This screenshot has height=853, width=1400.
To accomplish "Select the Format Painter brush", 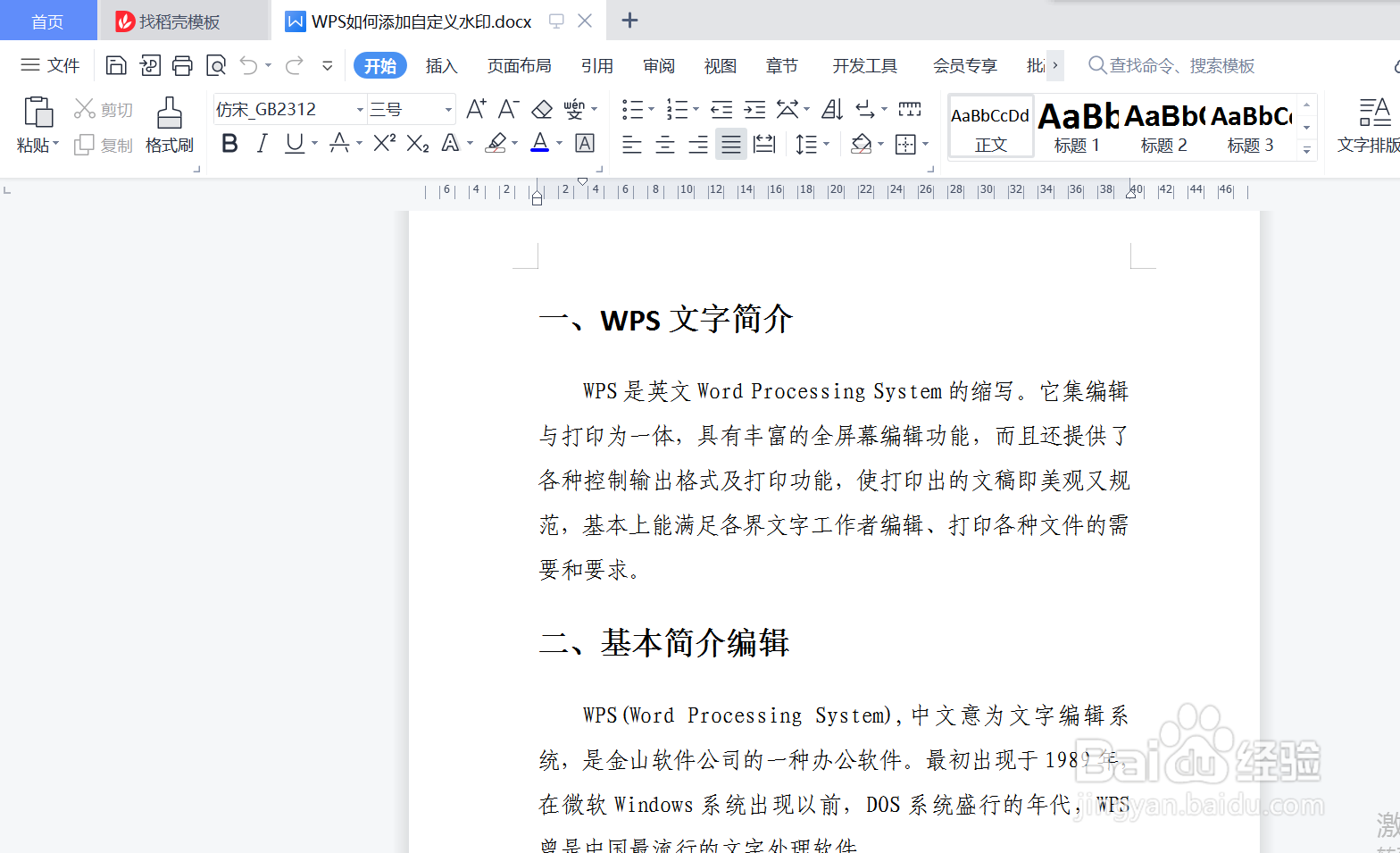I will (x=169, y=113).
